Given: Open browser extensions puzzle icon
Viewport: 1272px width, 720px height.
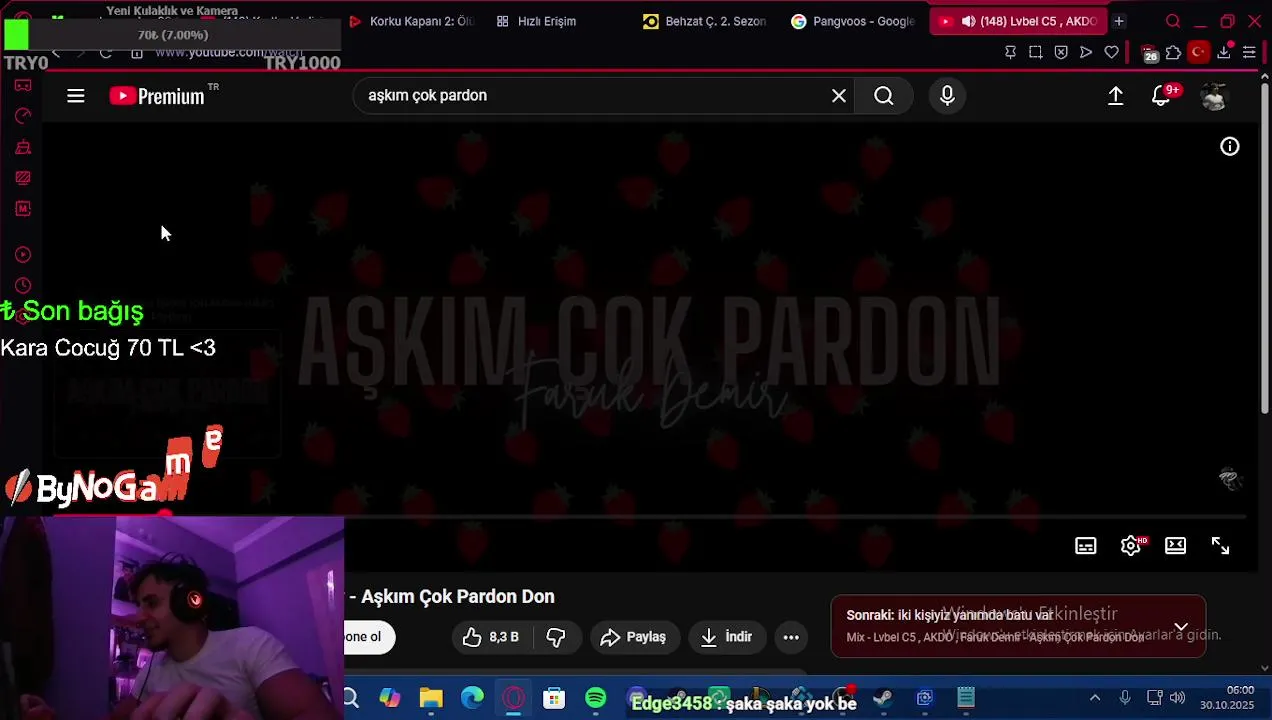Looking at the screenshot, I should click(x=1173, y=52).
